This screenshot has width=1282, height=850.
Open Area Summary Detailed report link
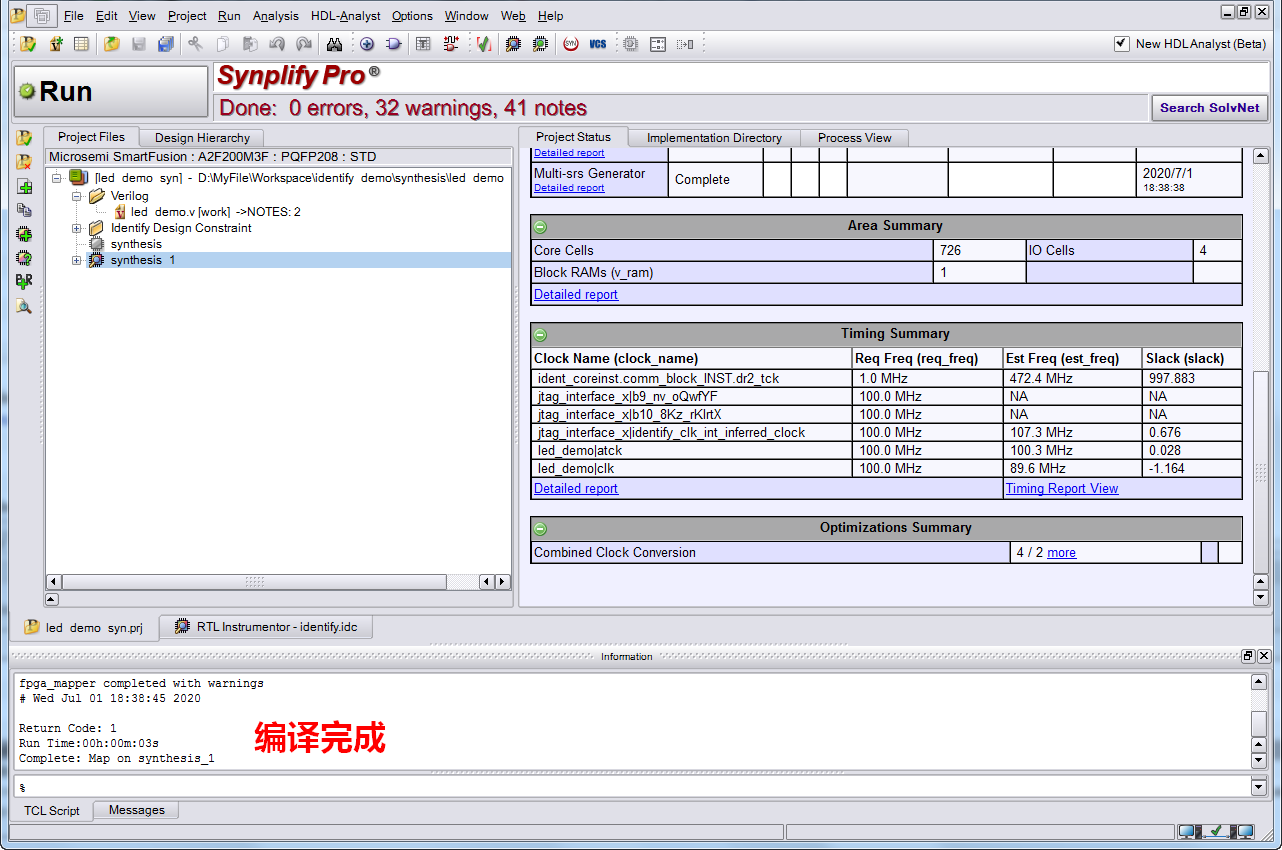576,295
